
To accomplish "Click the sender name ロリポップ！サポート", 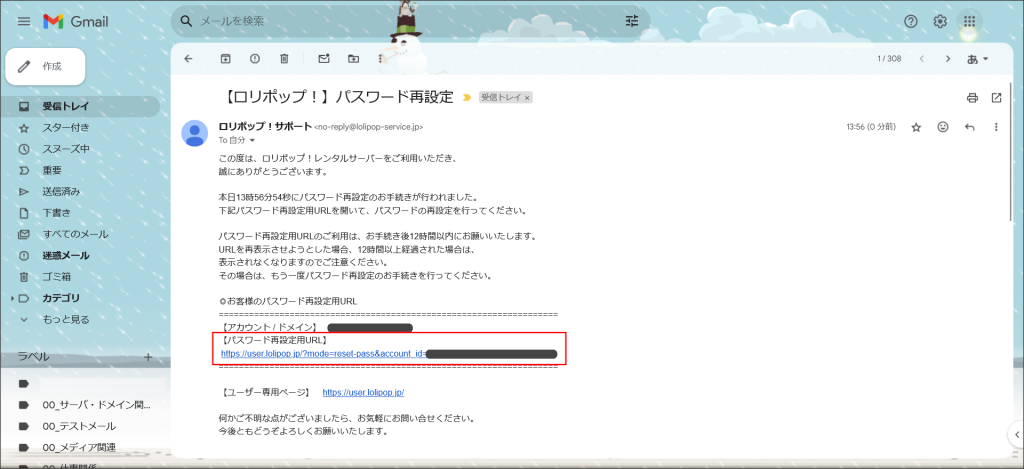I will point(265,127).
